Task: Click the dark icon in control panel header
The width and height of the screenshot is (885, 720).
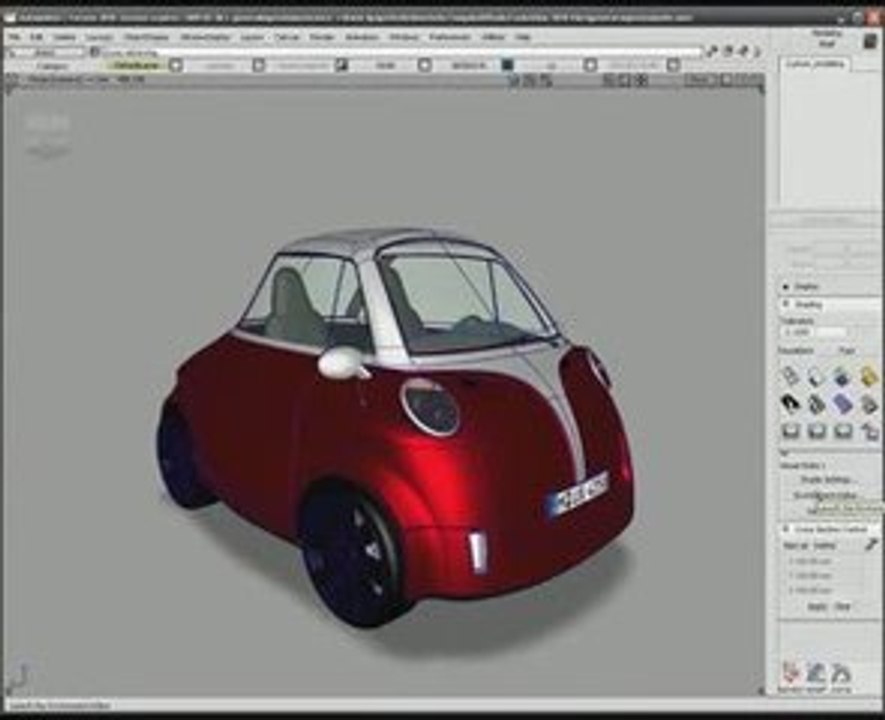Action: pos(871,40)
